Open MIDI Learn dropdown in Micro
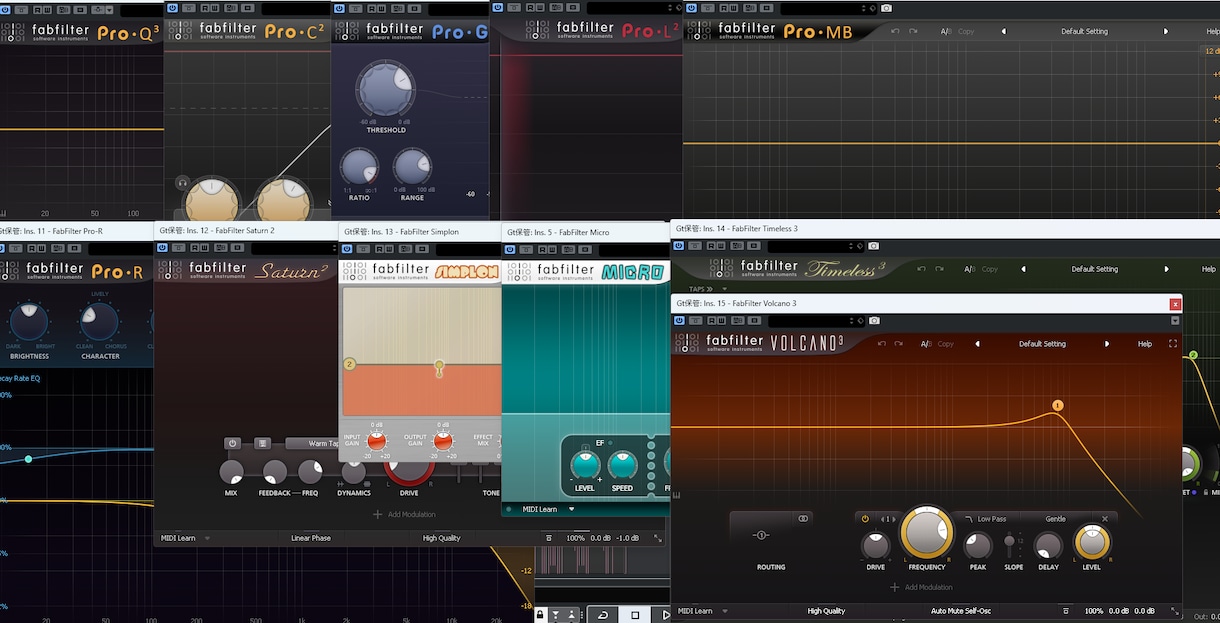 pos(572,509)
